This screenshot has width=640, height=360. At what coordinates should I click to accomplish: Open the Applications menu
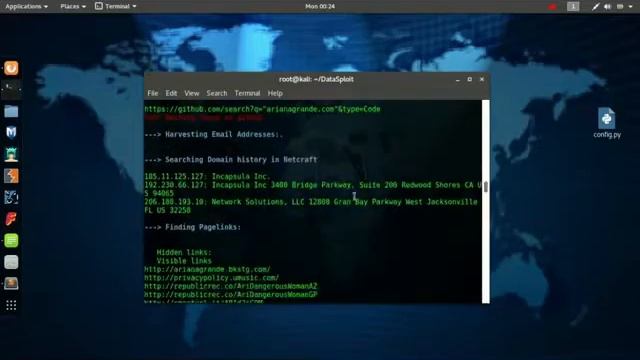click(x=27, y=7)
